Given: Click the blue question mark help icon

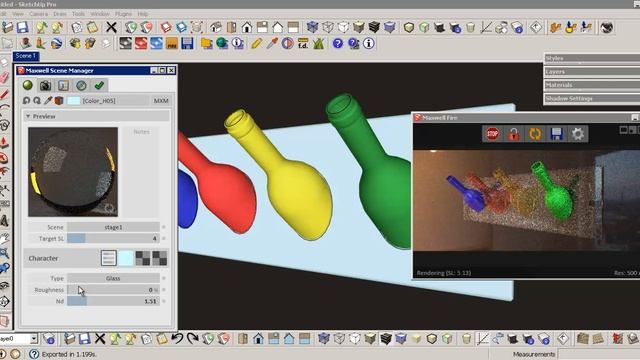Looking at the screenshot, I should coord(338,43).
